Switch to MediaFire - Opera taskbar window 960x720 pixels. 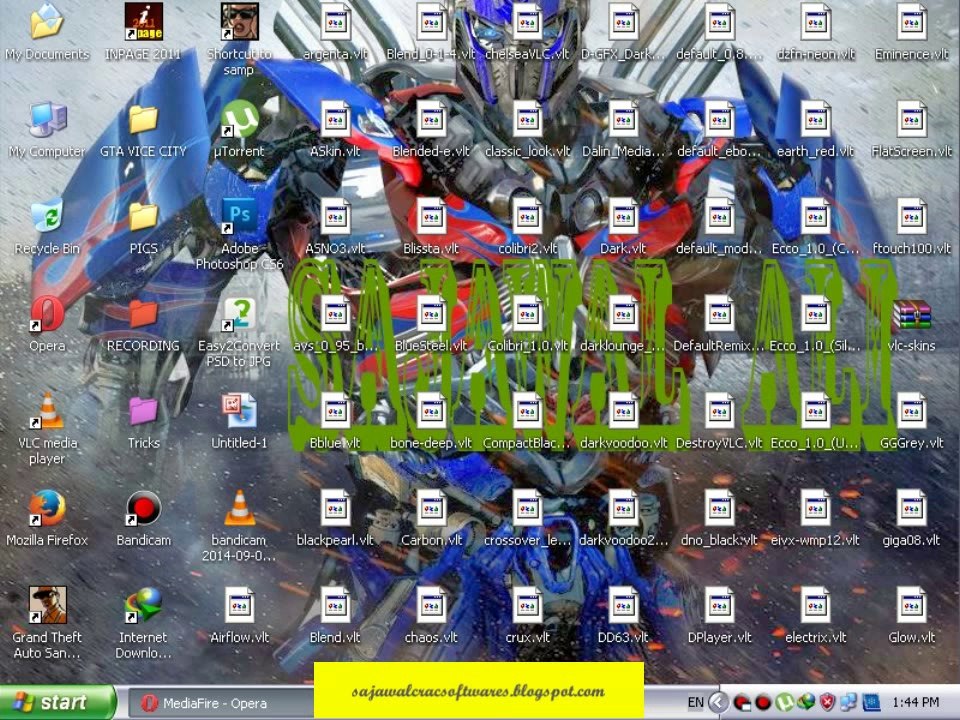[x=220, y=703]
